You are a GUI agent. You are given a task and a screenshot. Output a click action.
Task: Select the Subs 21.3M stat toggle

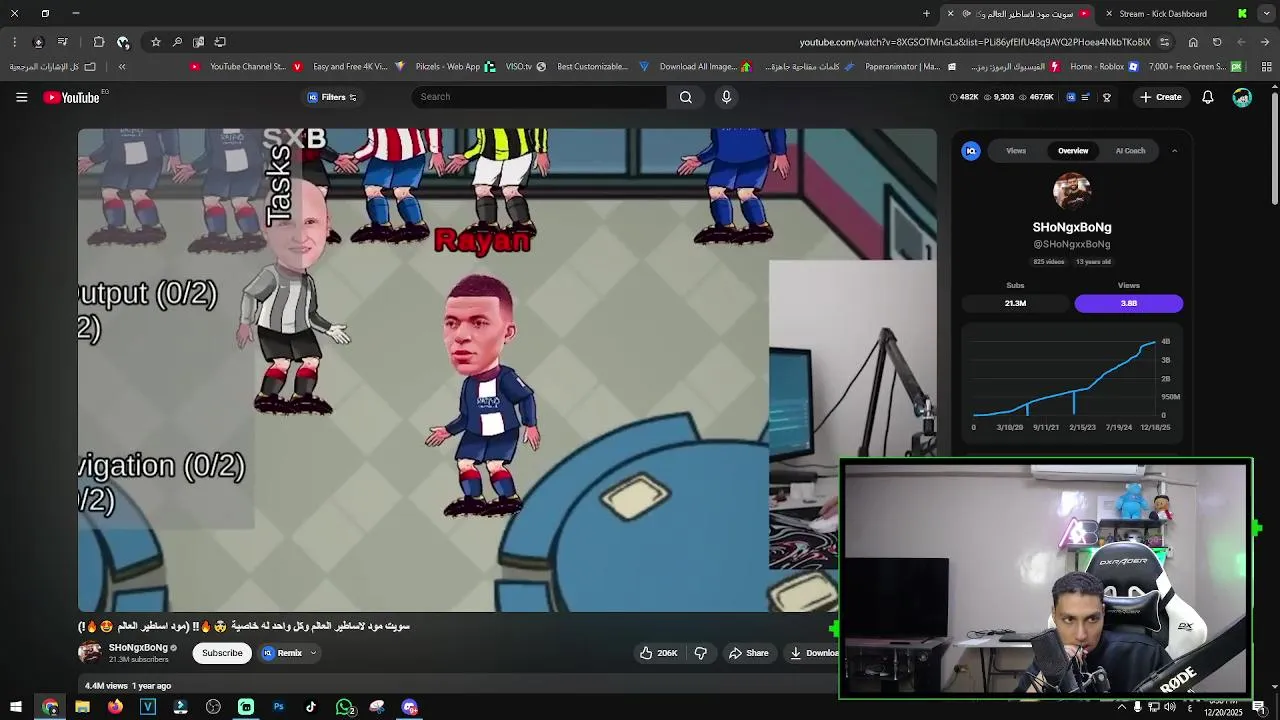pos(1015,303)
